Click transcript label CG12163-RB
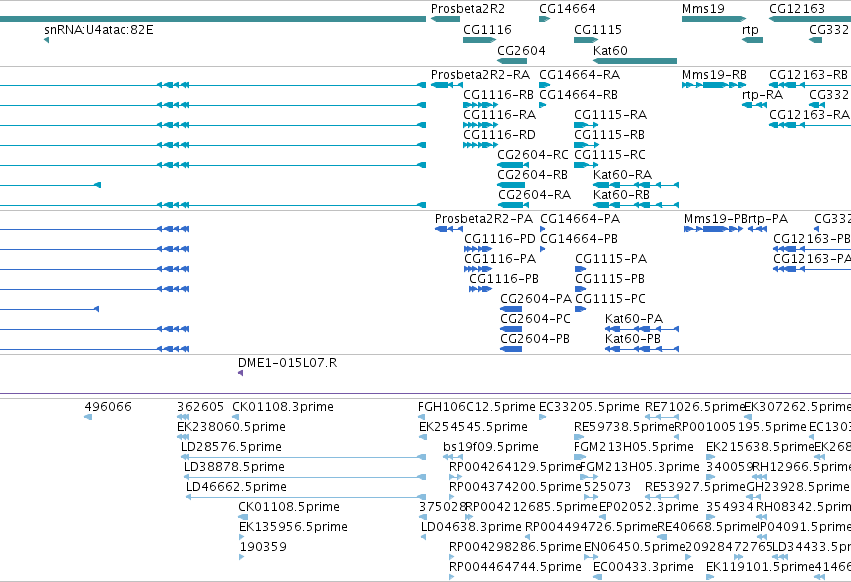The width and height of the screenshot is (851, 582). pyautogui.click(x=808, y=74)
